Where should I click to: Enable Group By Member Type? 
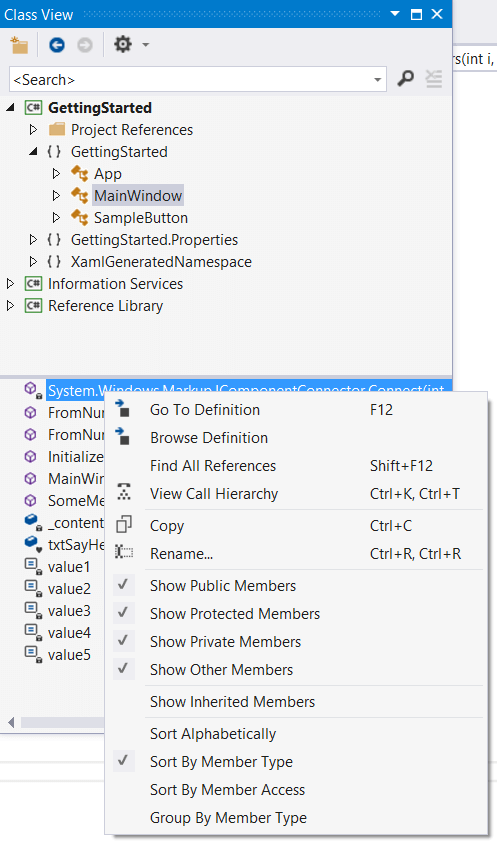[296, 818]
